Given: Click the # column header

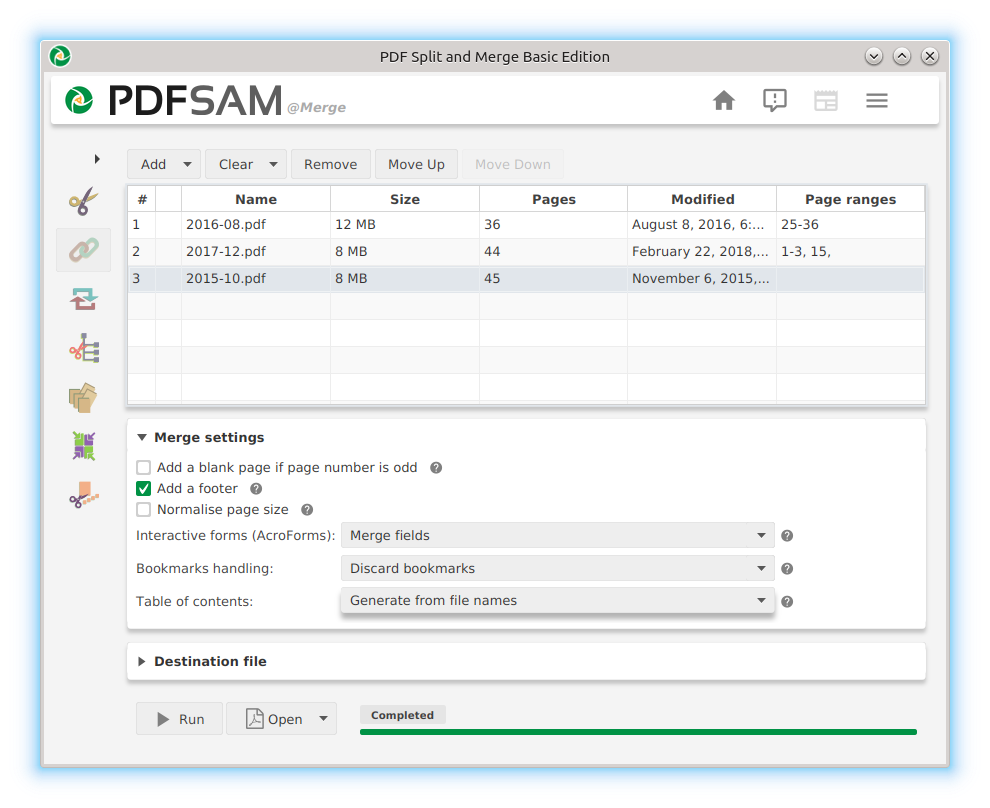Looking at the screenshot, I should [x=142, y=199].
